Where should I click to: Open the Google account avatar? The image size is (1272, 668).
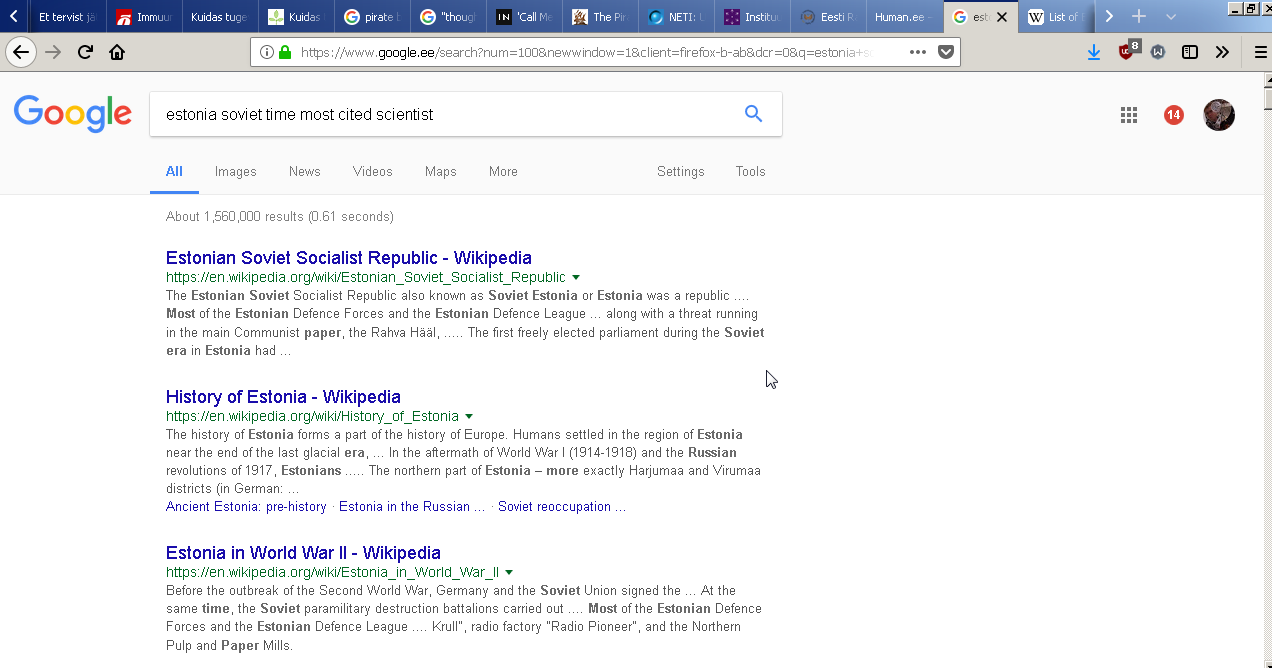[x=1219, y=115]
